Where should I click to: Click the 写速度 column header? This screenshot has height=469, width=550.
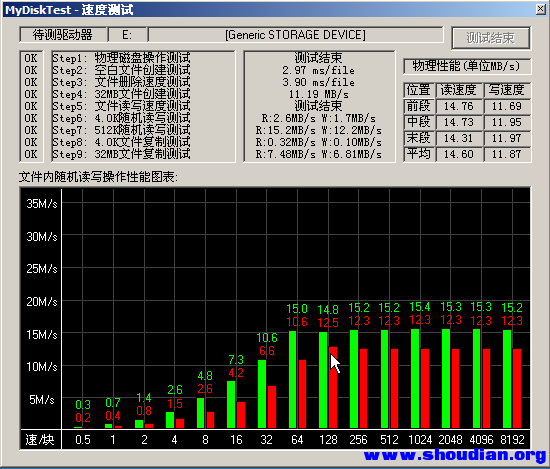(507, 90)
